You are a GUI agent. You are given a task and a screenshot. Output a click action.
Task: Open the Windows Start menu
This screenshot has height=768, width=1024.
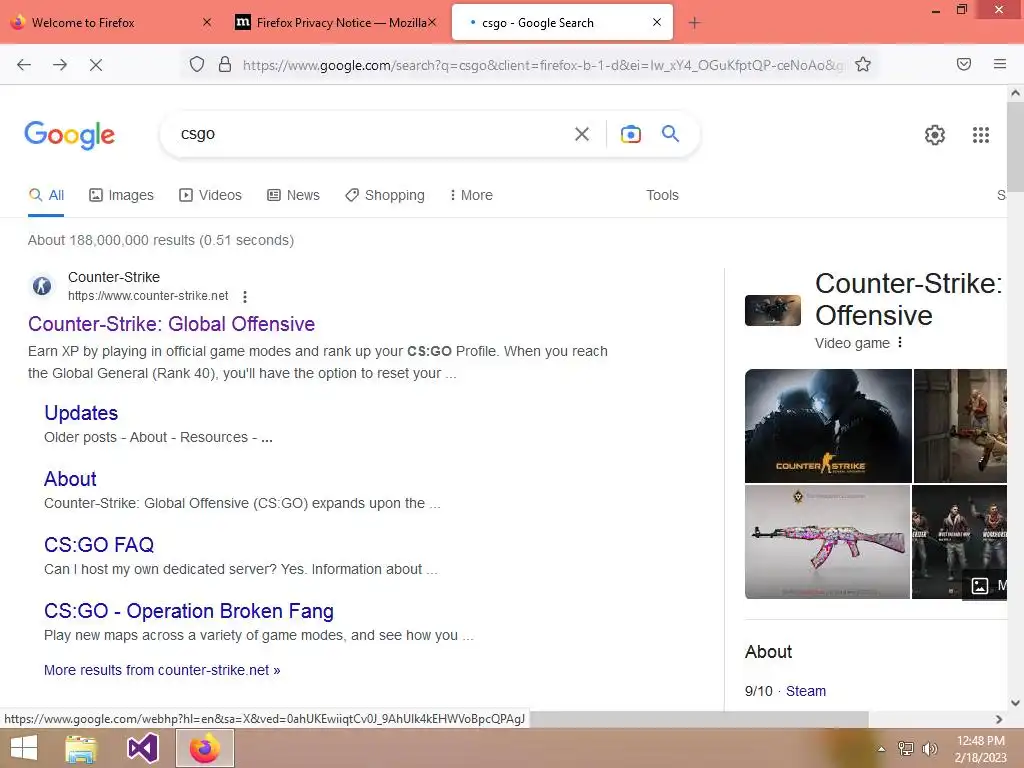(x=24, y=748)
